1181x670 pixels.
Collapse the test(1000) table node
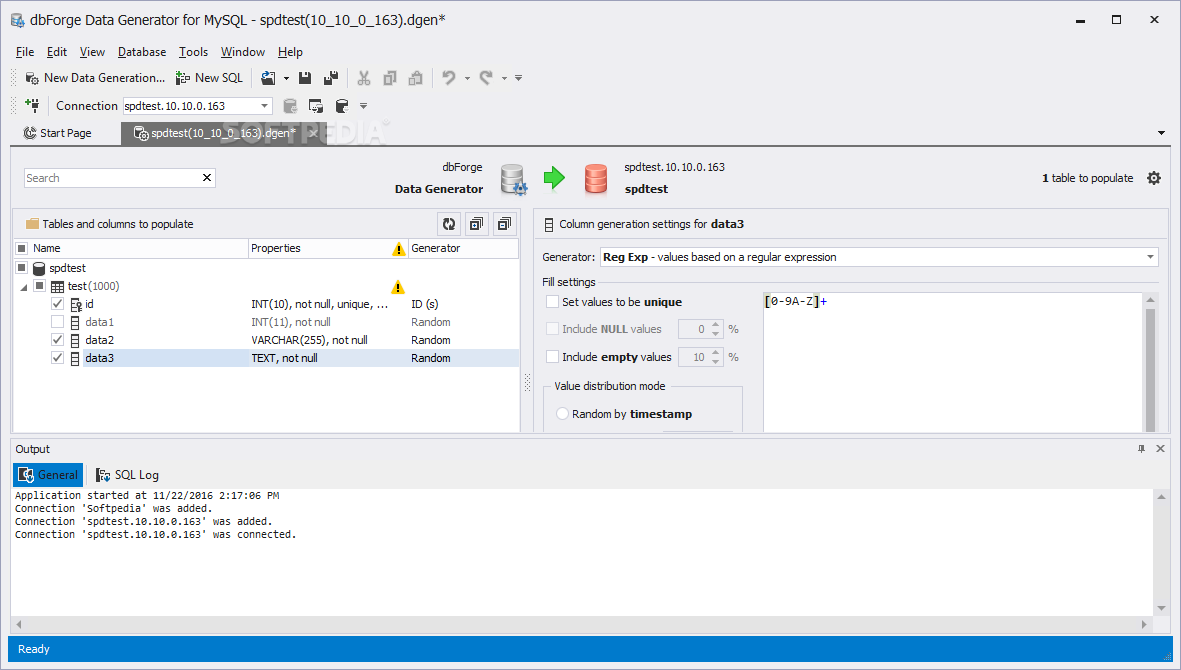coord(23,287)
